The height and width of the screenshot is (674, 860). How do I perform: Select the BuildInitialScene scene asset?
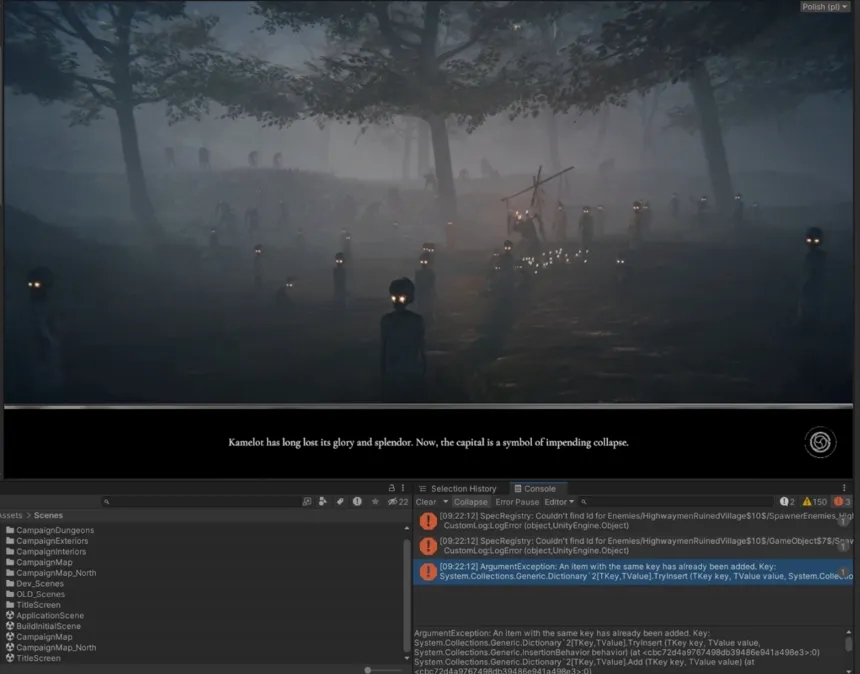pos(43,626)
